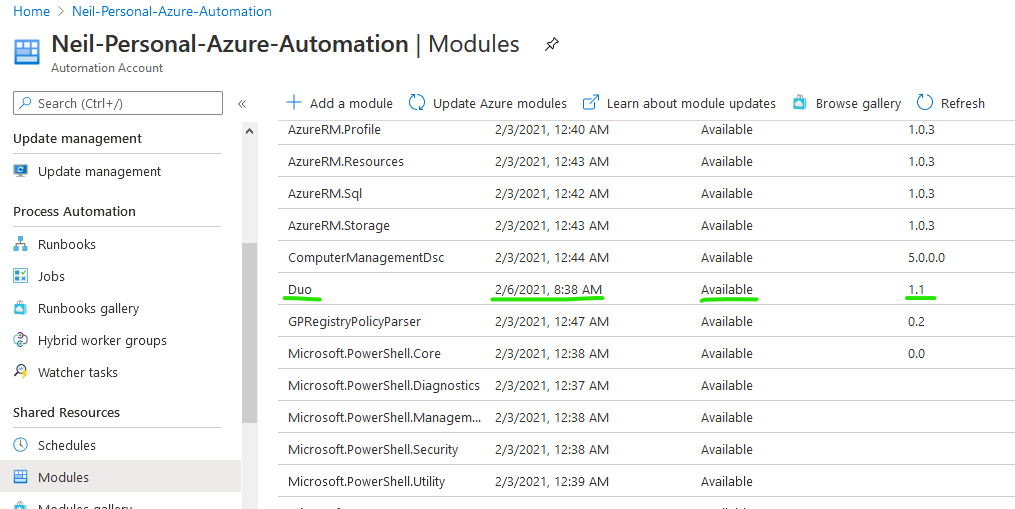Select the AzureRM.Resources module row
The height and width of the screenshot is (509, 1015).
click(x=647, y=161)
